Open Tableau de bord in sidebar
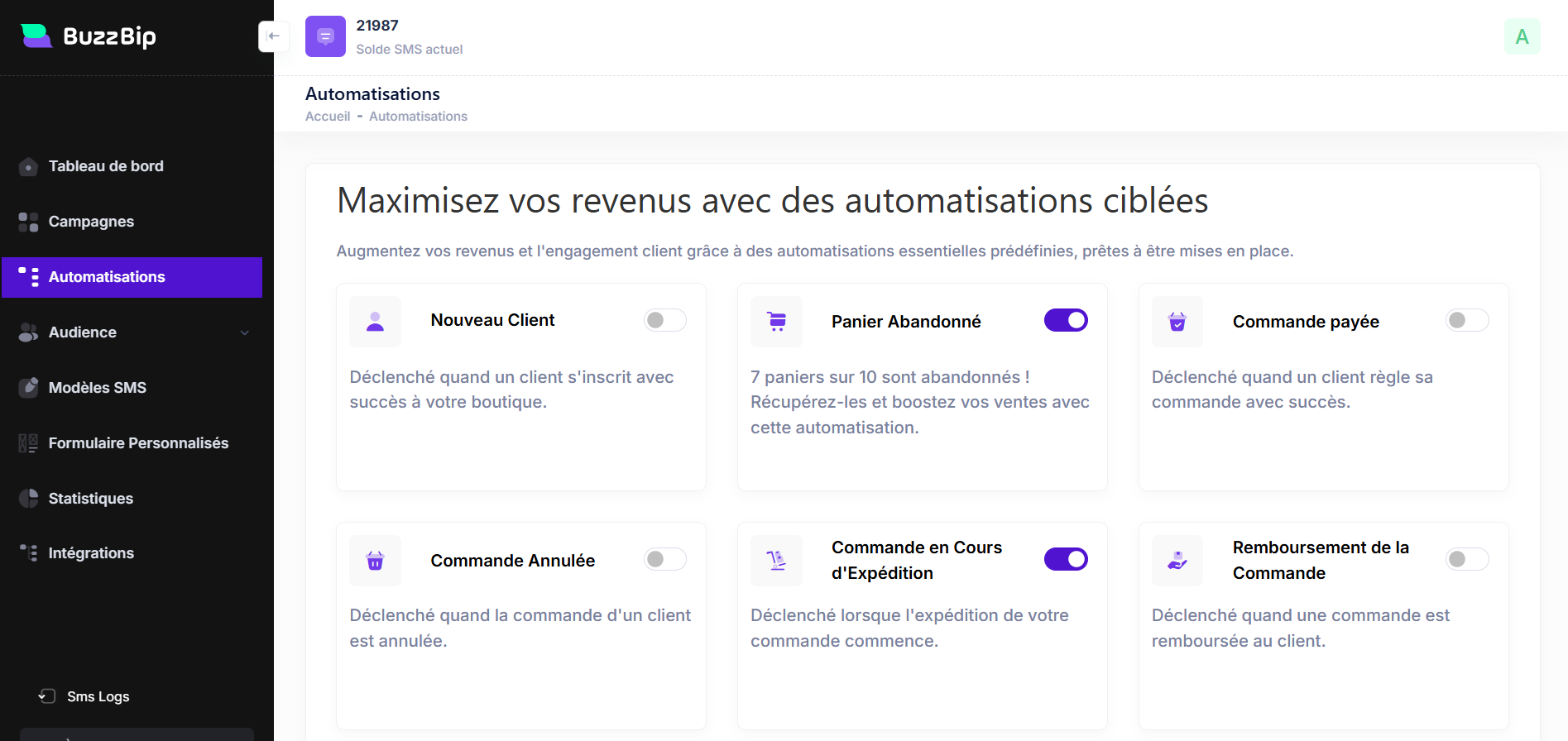The width and height of the screenshot is (1568, 741). tap(106, 166)
